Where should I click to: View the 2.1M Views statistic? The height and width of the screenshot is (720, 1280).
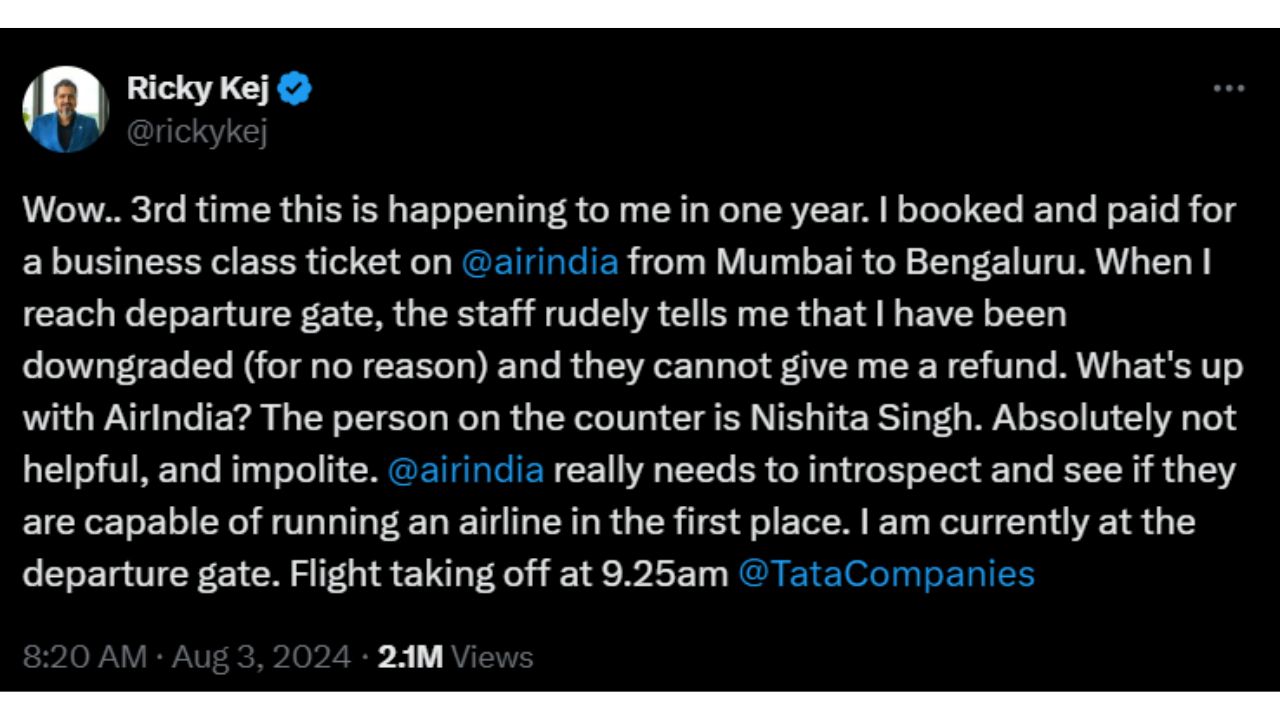[411, 657]
